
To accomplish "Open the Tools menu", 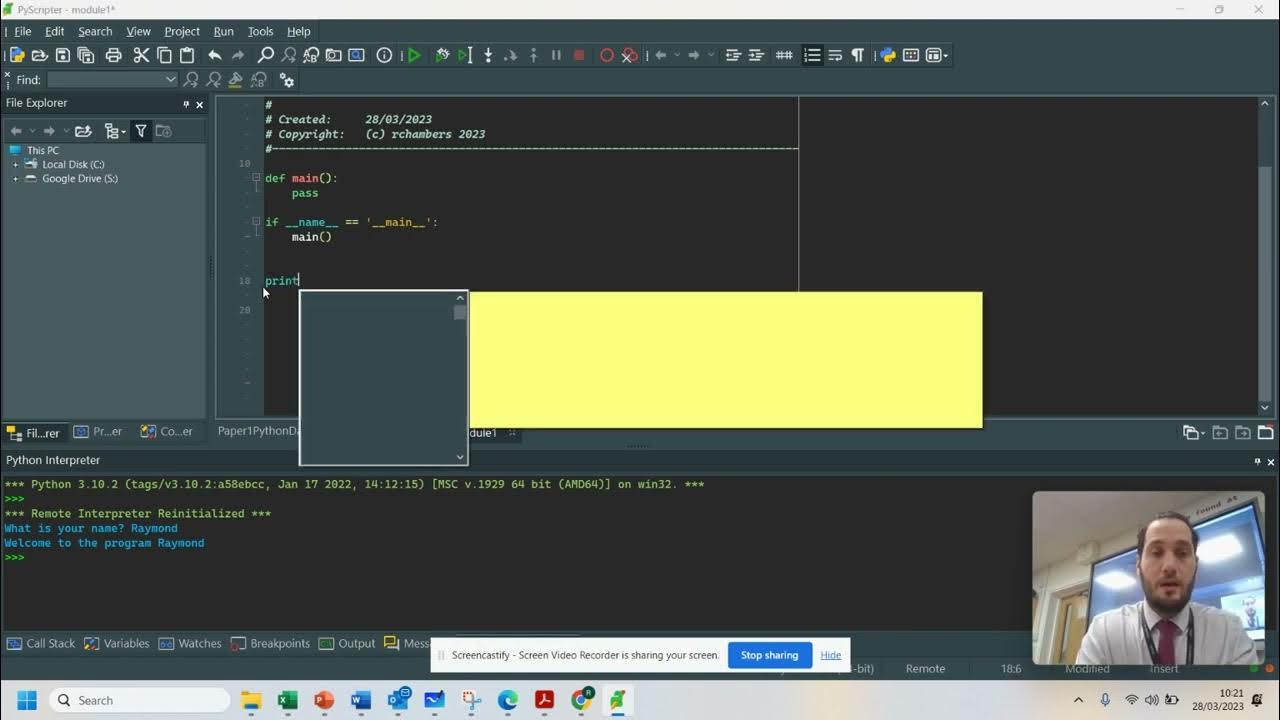I will (x=261, y=31).
